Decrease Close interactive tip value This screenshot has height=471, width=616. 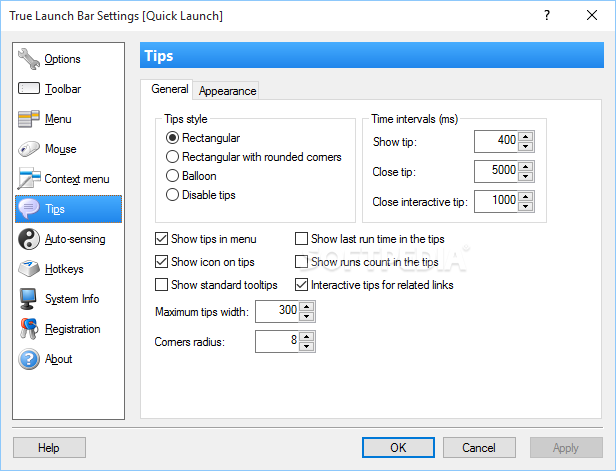point(526,207)
